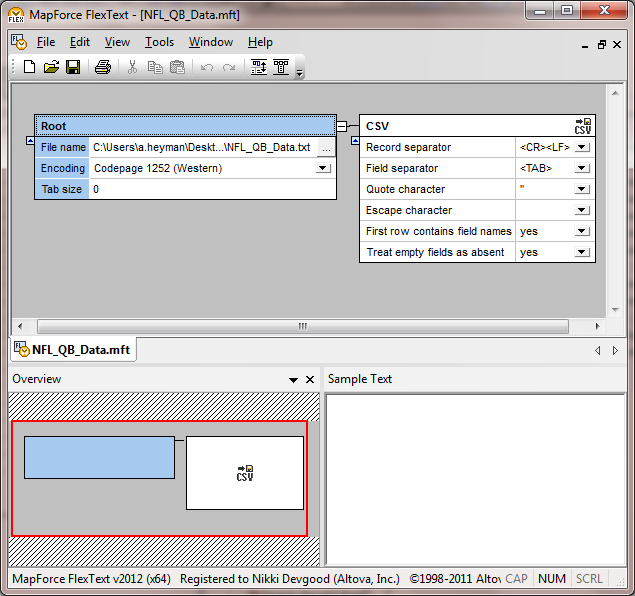
Task: Paste with the clipboard icon
Action: tap(177, 67)
